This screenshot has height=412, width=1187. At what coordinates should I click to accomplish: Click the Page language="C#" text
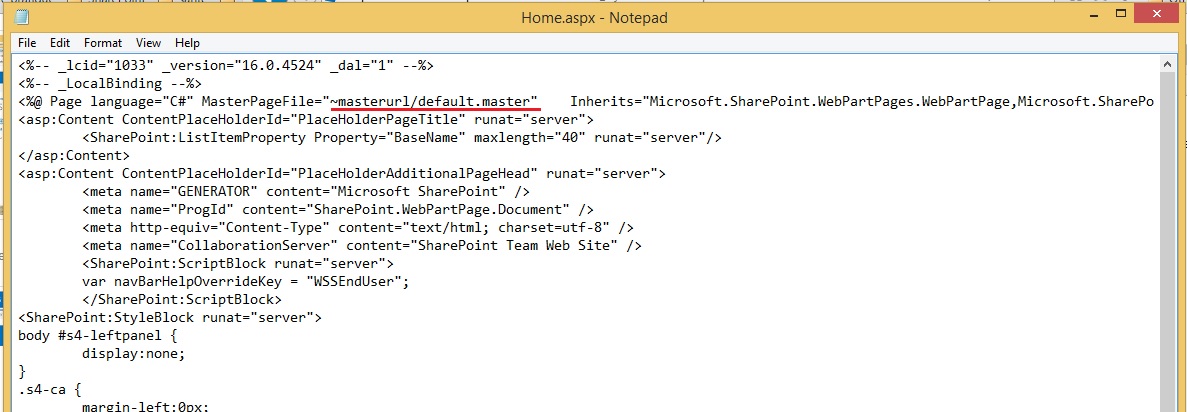[x=123, y=101]
